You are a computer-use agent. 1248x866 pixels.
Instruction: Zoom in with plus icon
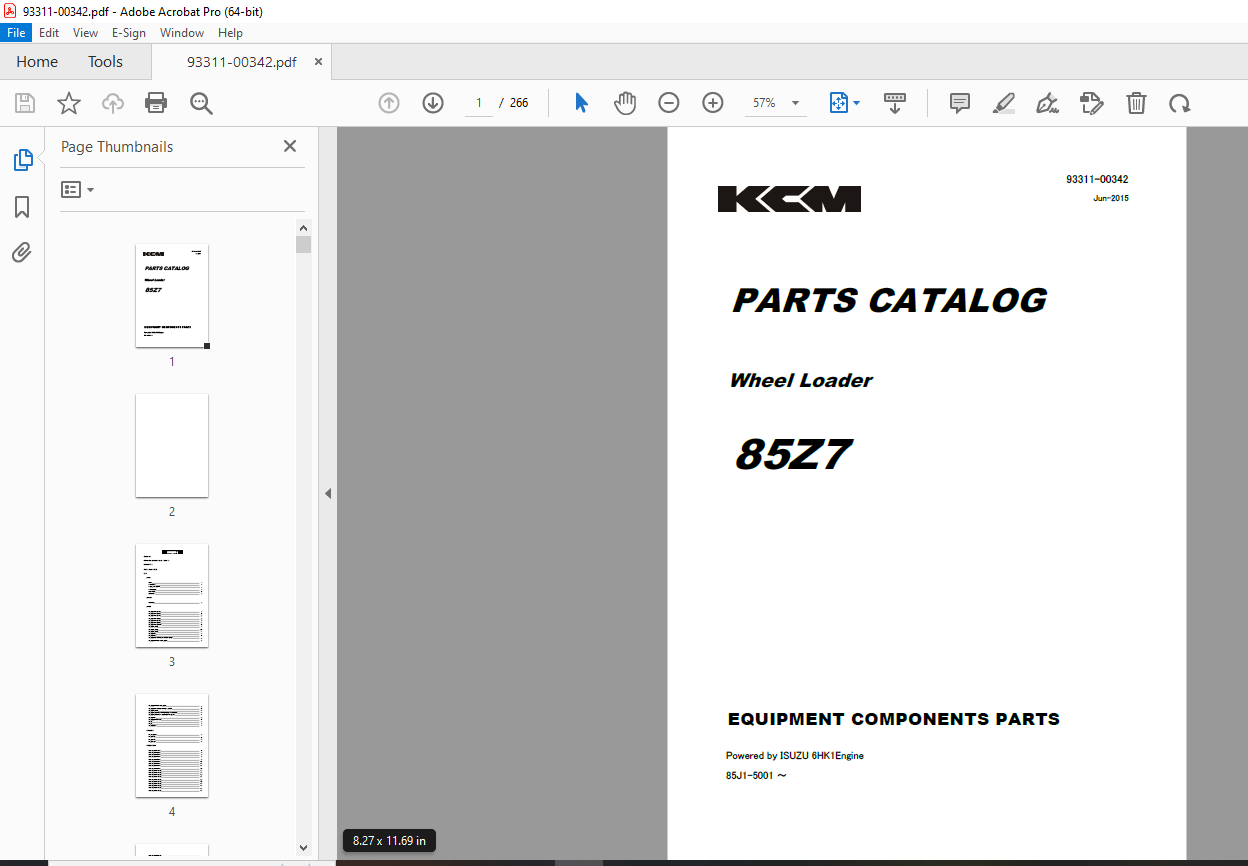tap(713, 103)
